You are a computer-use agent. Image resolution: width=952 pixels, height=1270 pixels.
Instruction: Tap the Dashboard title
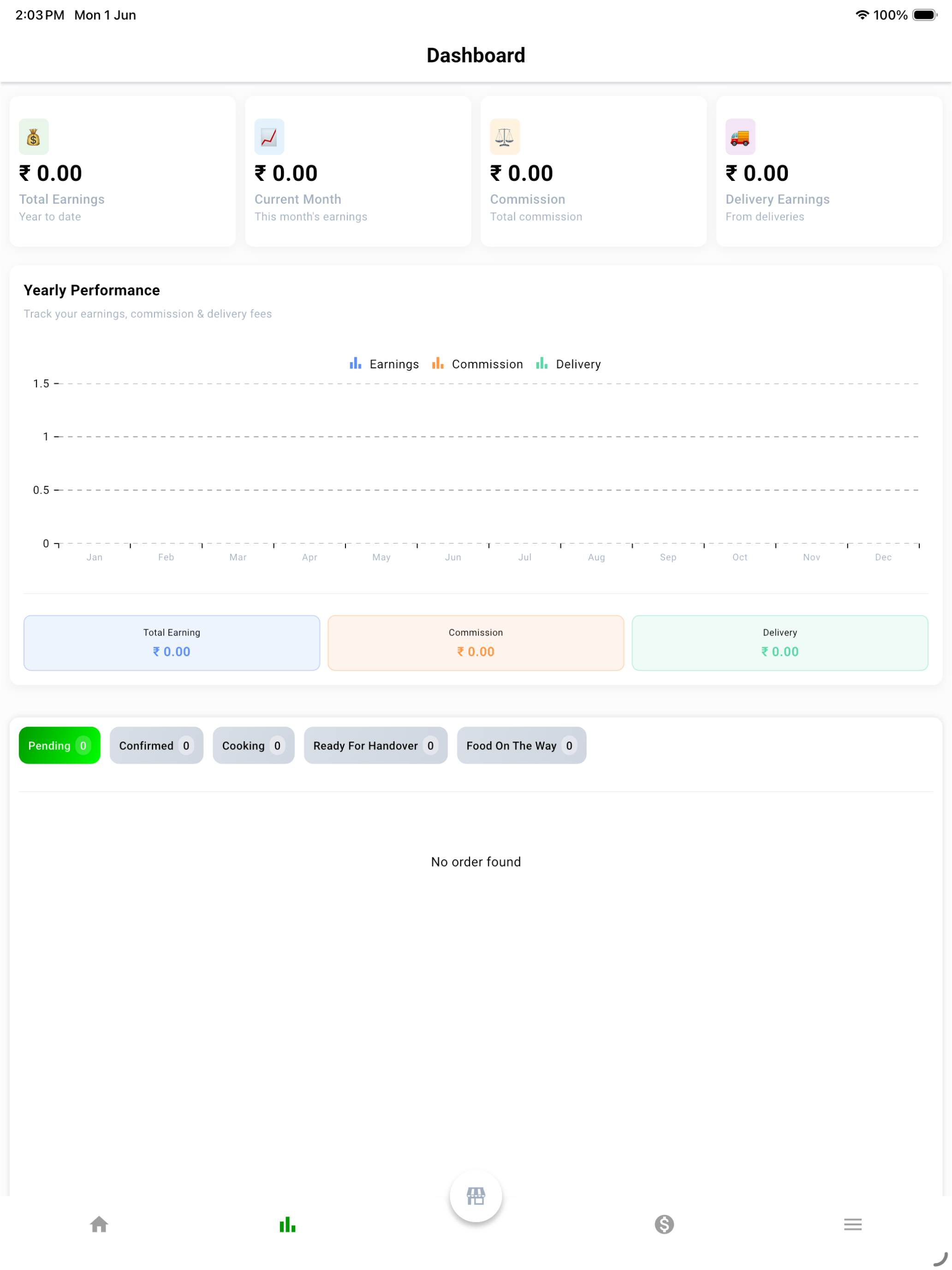tap(476, 55)
